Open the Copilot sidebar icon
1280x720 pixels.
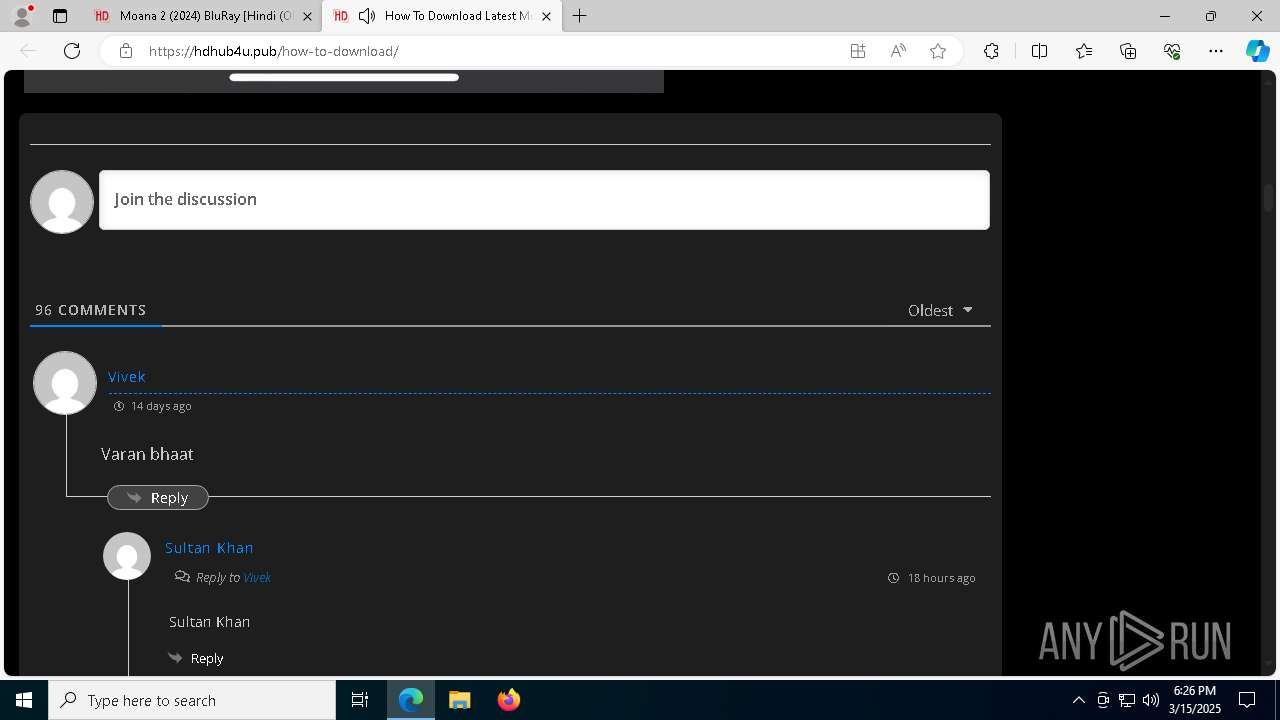point(1257,51)
